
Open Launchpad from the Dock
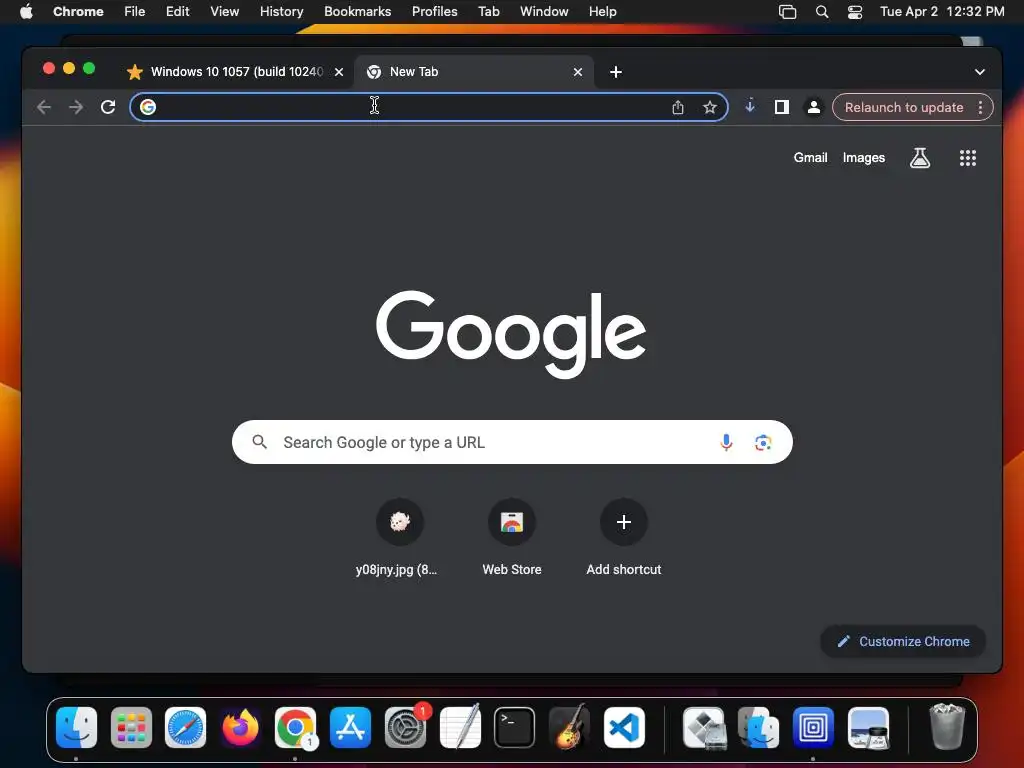131,728
